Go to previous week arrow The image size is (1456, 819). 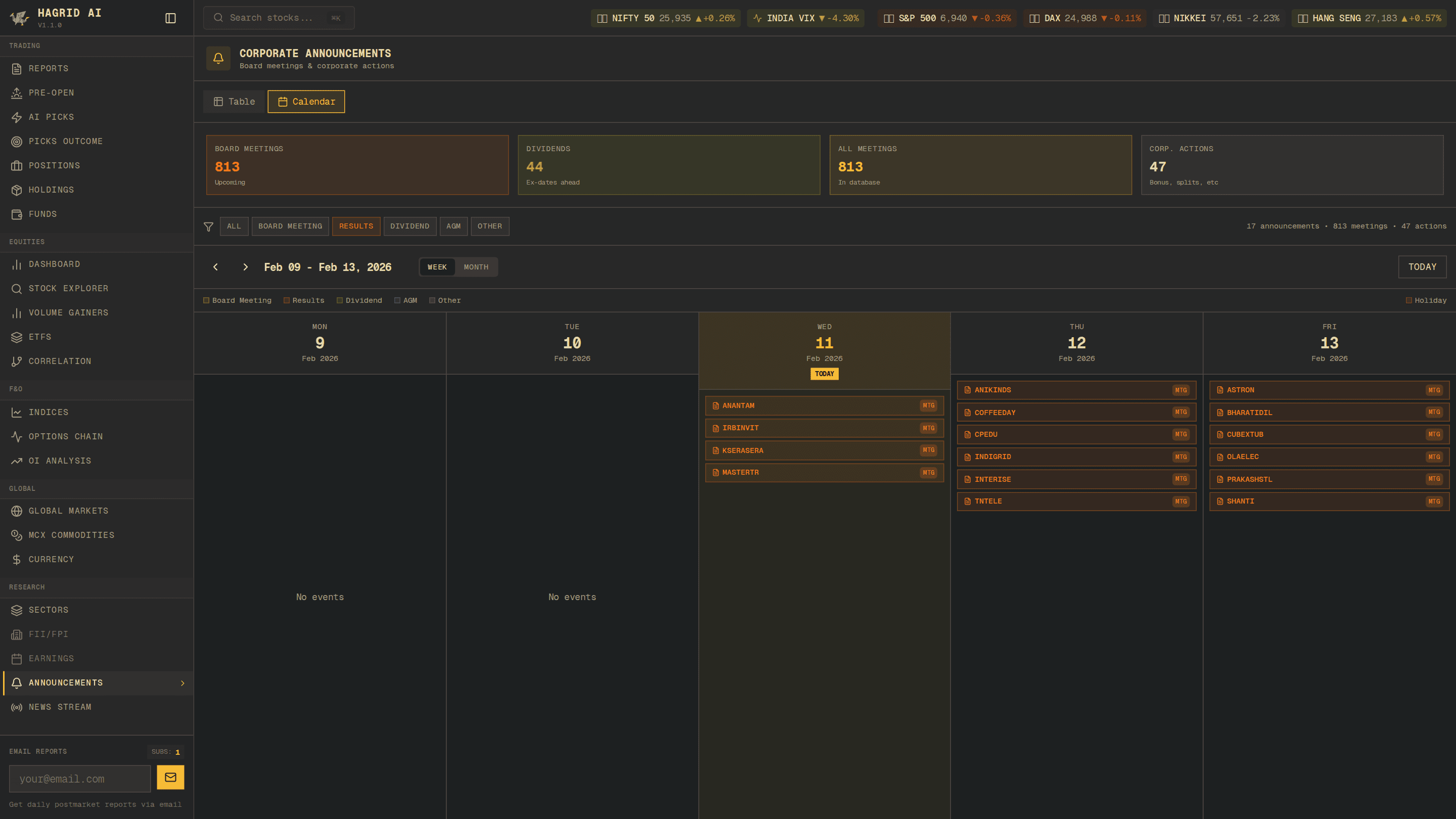pos(215,267)
